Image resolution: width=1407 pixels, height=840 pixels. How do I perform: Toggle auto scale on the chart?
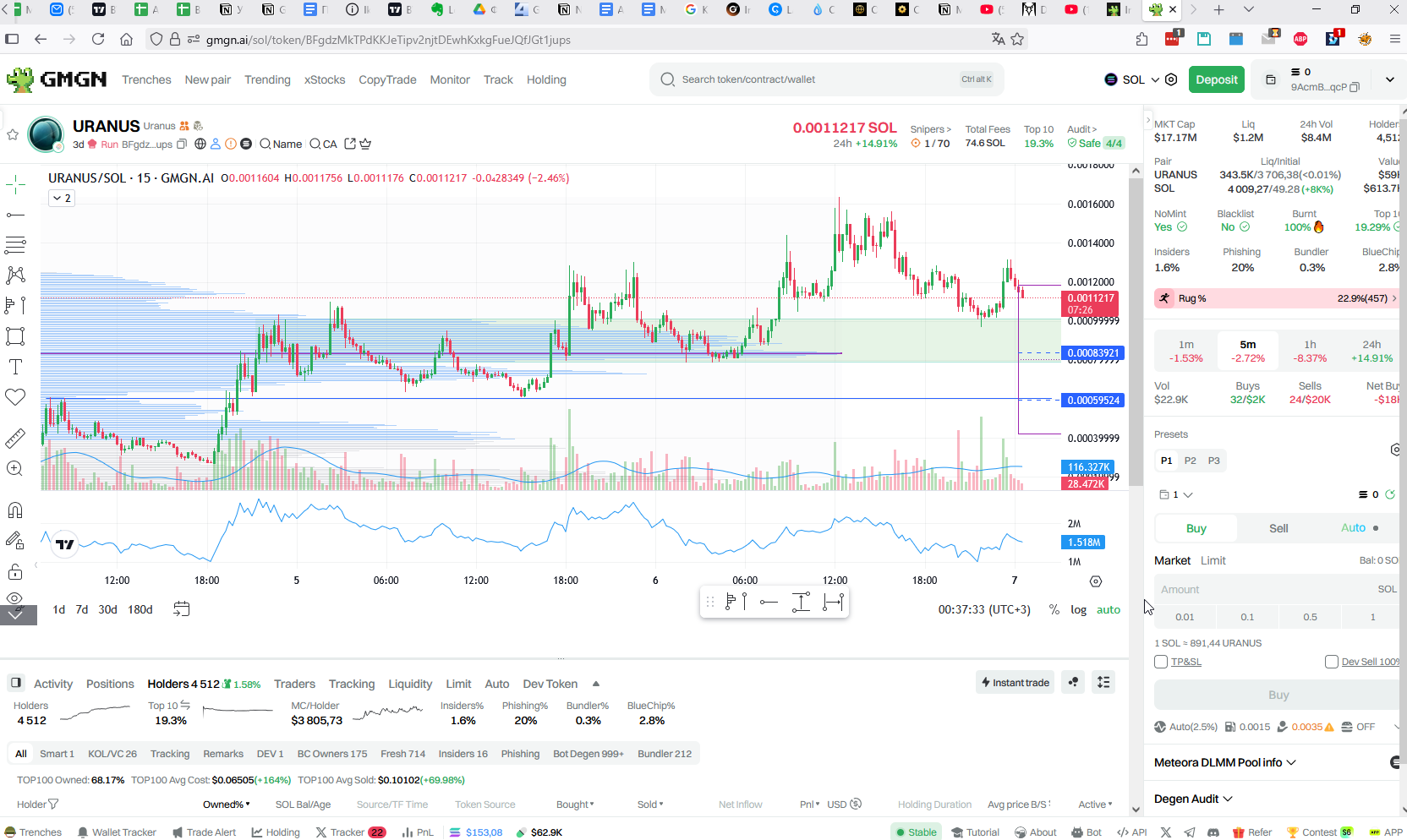click(1109, 609)
